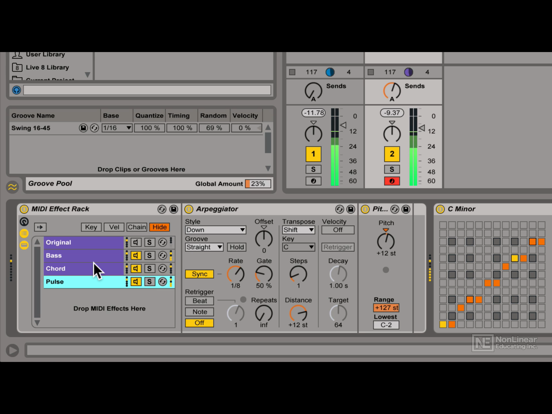Set Retrigger to Beat
552x414 pixels.
(x=199, y=301)
